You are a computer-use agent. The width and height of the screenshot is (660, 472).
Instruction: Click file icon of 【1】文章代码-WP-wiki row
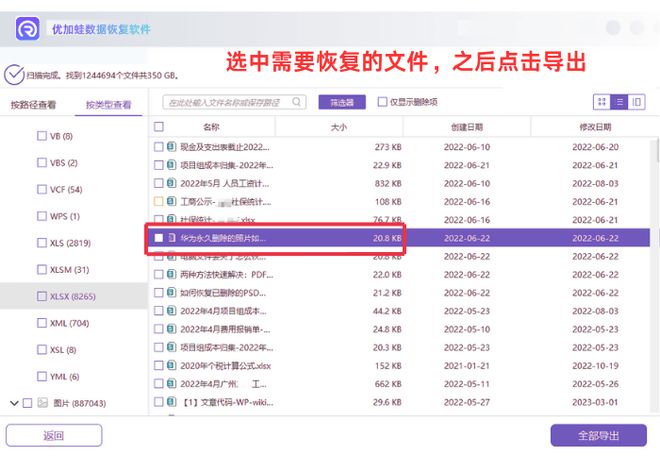pos(171,402)
